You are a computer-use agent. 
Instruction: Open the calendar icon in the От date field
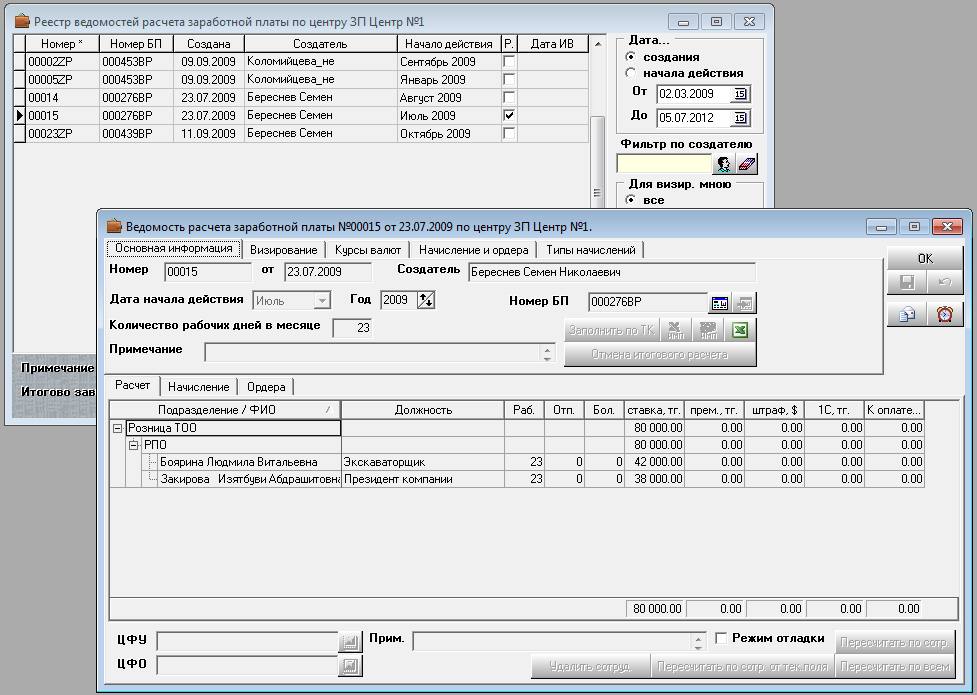(740, 94)
